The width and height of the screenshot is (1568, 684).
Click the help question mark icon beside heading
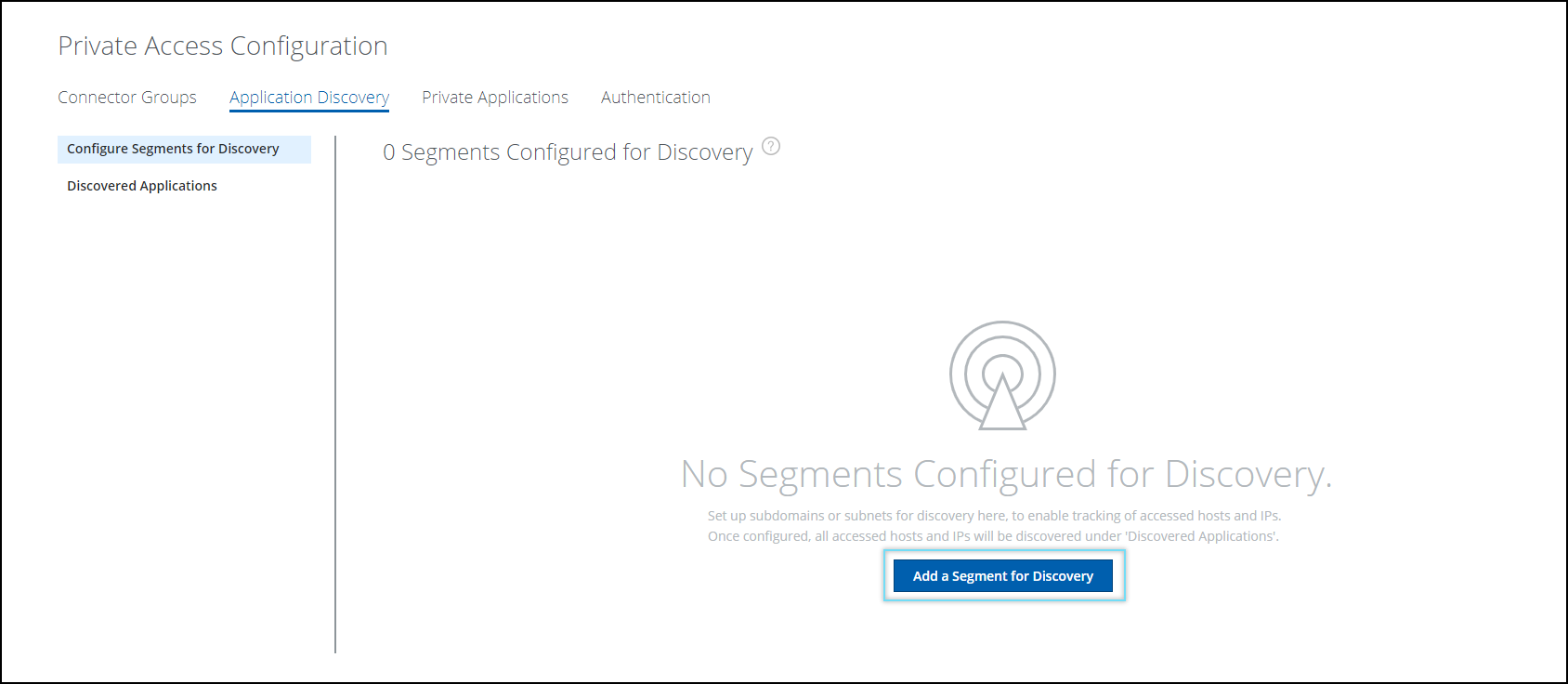tap(771, 146)
